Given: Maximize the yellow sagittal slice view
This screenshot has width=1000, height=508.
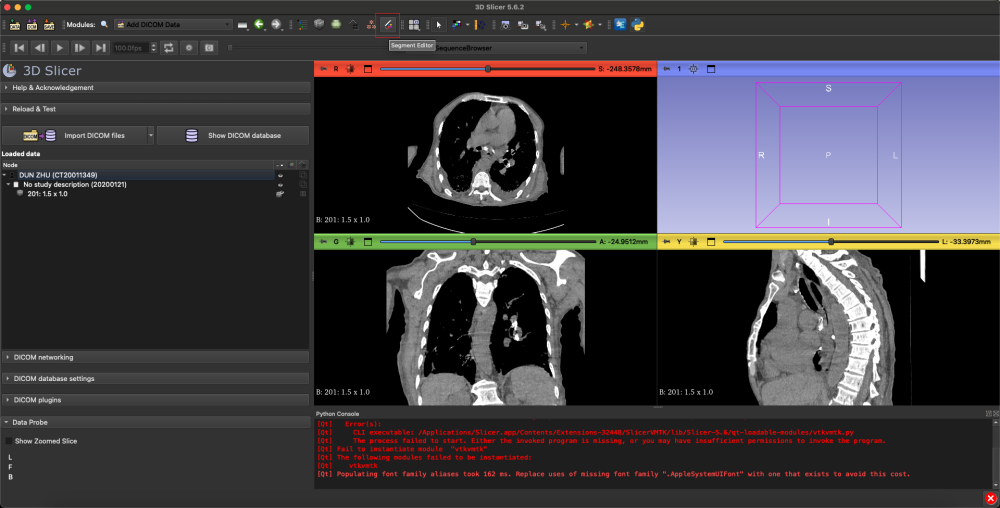Looking at the screenshot, I should [x=710, y=241].
